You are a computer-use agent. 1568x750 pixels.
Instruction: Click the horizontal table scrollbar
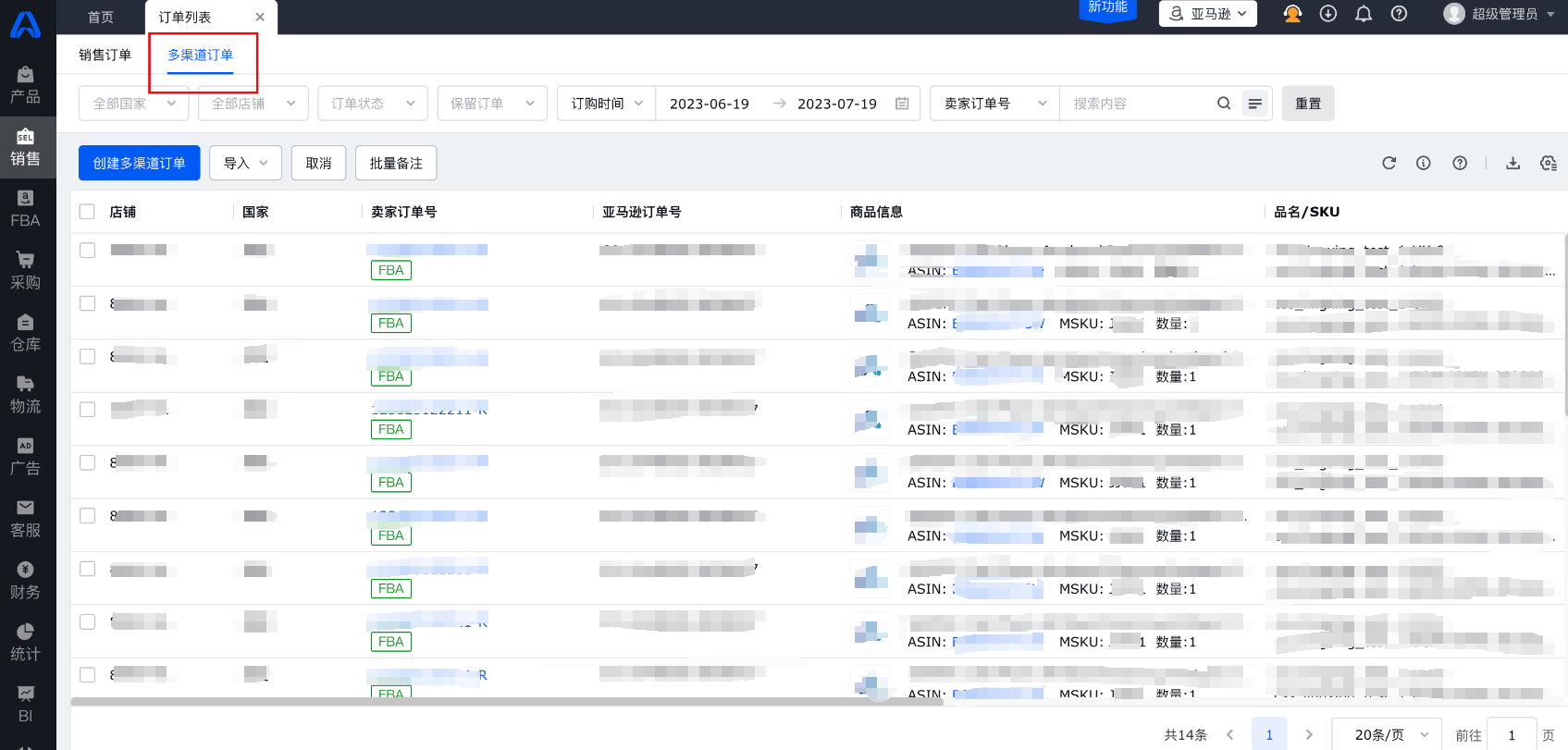pos(507,701)
